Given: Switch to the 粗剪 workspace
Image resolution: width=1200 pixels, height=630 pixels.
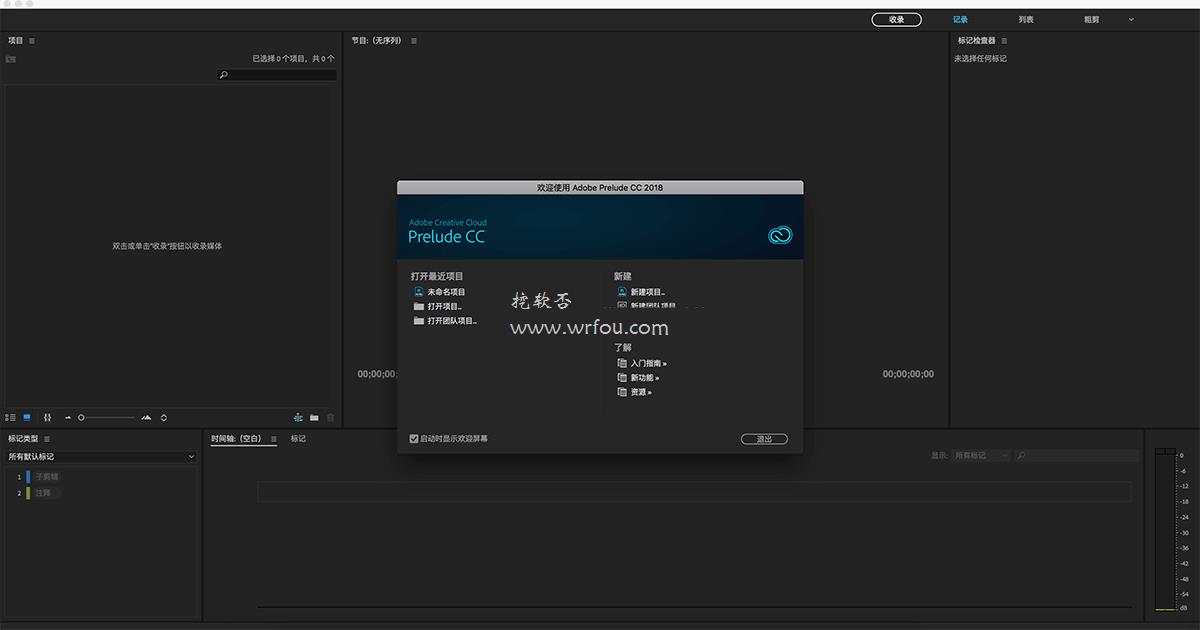Looking at the screenshot, I should (x=1092, y=19).
